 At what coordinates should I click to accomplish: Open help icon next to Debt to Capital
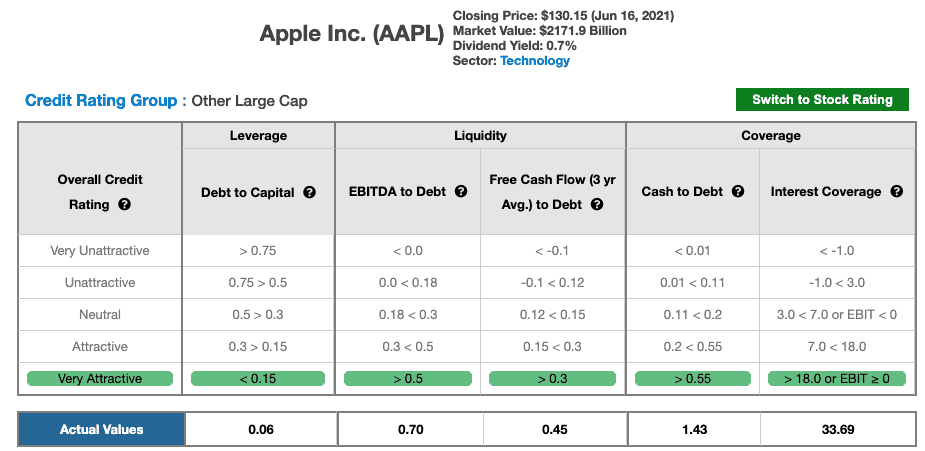[x=309, y=192]
